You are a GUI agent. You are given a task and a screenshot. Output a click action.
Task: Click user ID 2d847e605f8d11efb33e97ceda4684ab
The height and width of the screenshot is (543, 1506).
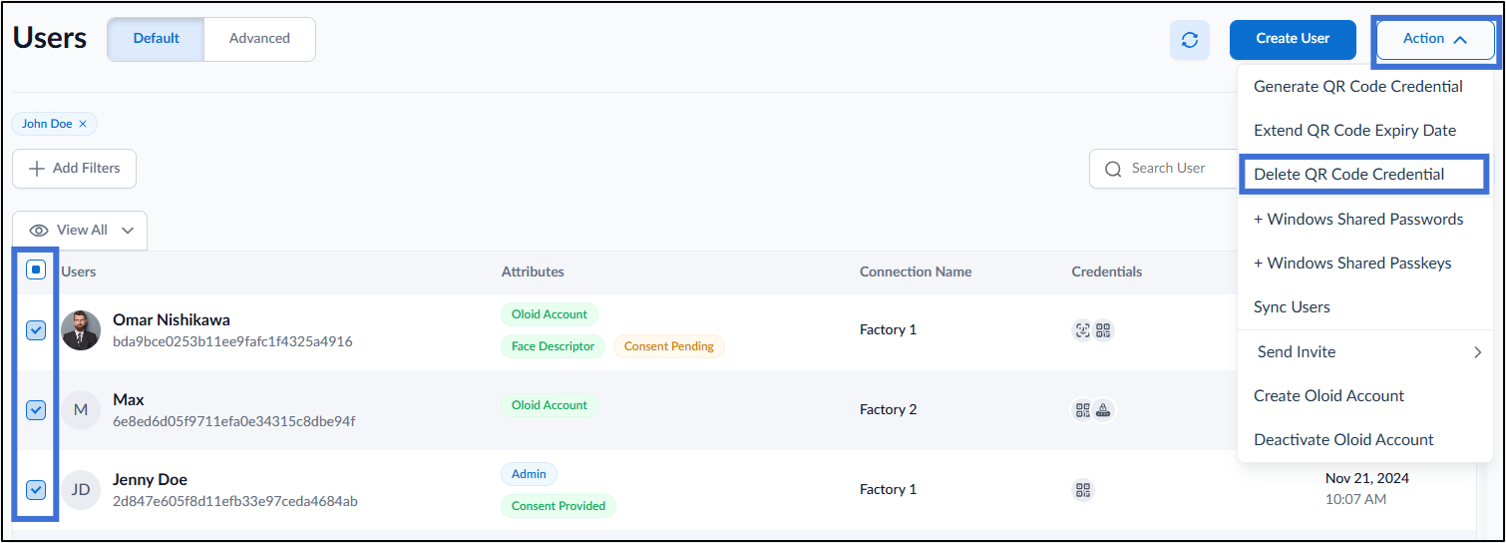[x=235, y=502]
